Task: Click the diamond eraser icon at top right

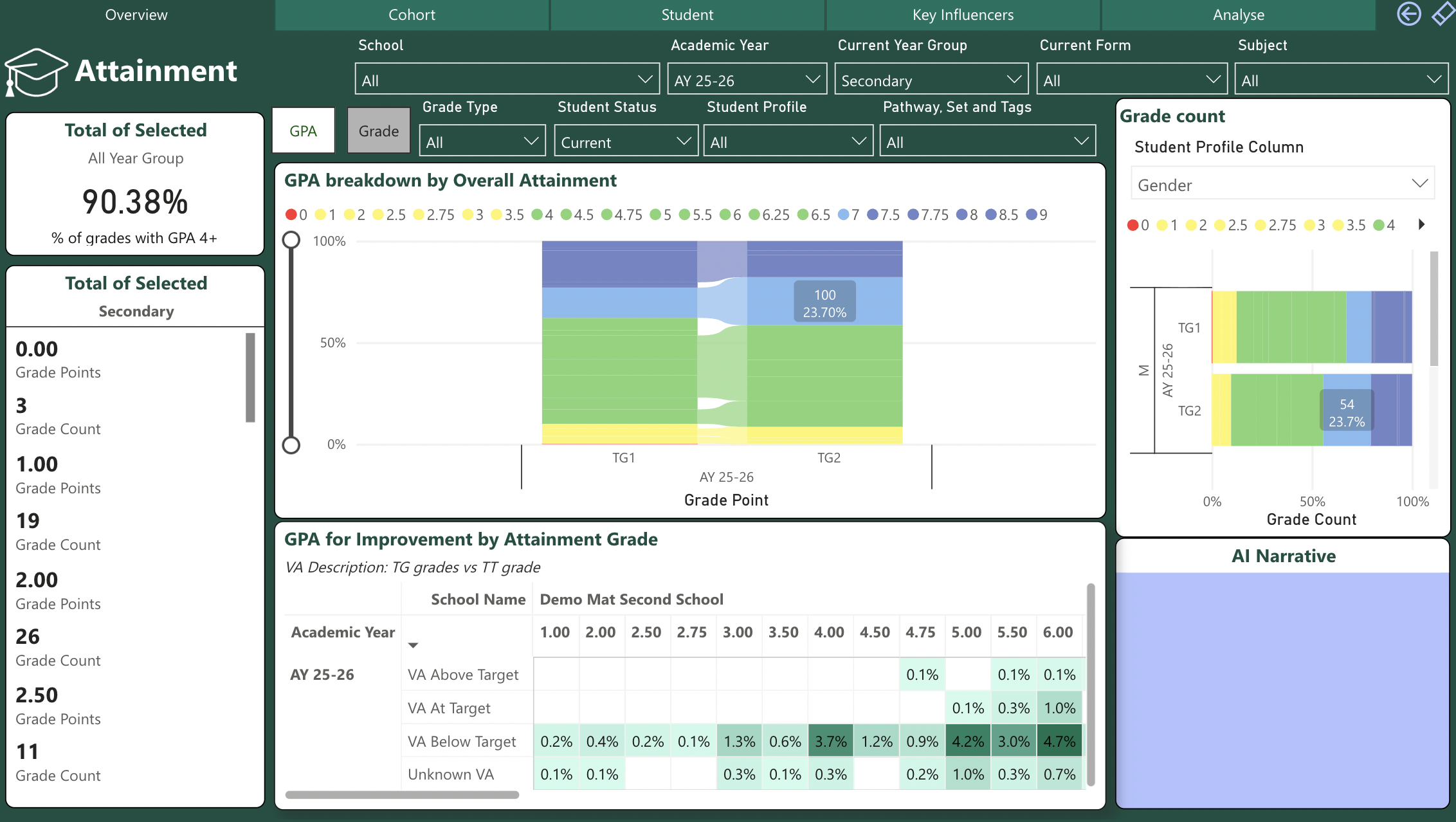Action: coord(1442,14)
